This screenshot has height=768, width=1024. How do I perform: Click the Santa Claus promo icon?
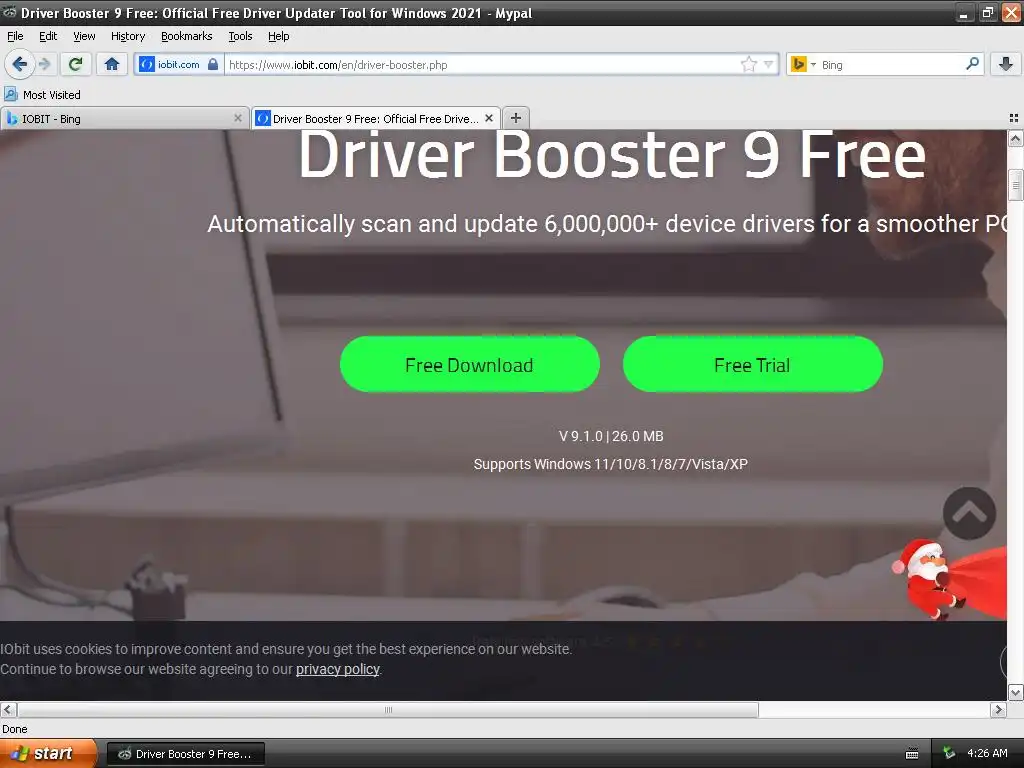tap(951, 579)
